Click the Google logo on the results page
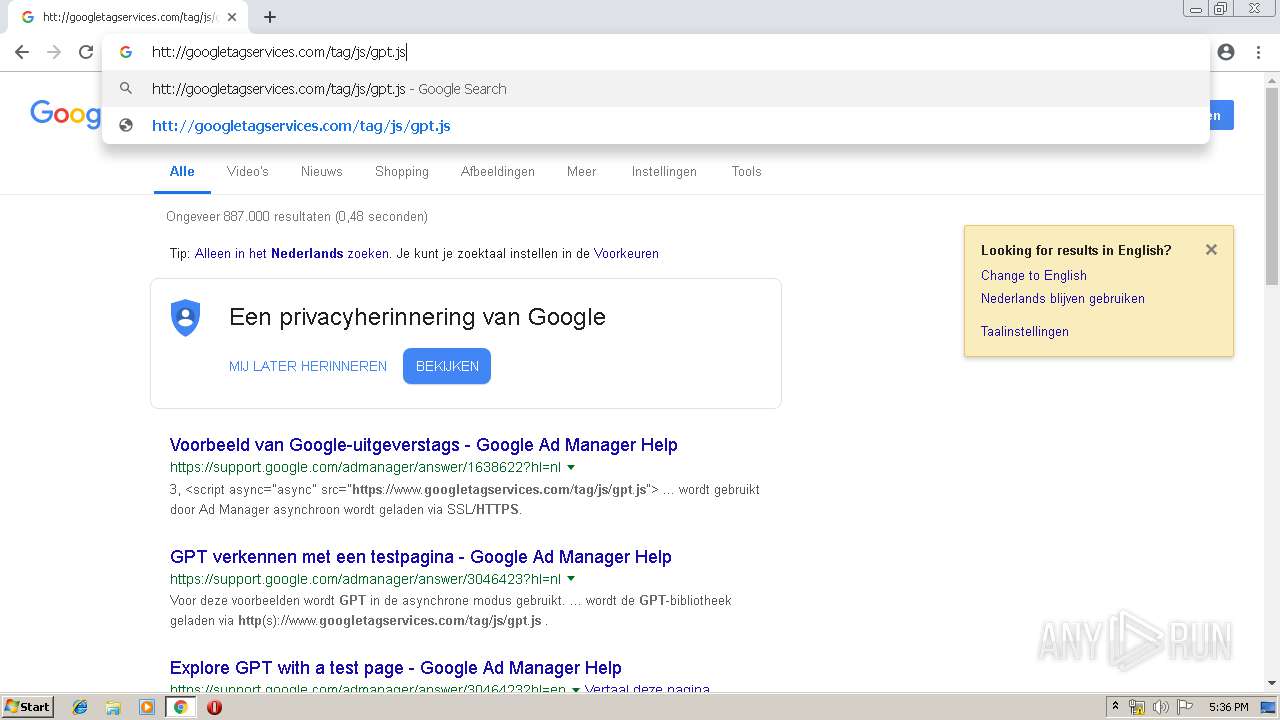The height and width of the screenshot is (720, 1280). 65,113
